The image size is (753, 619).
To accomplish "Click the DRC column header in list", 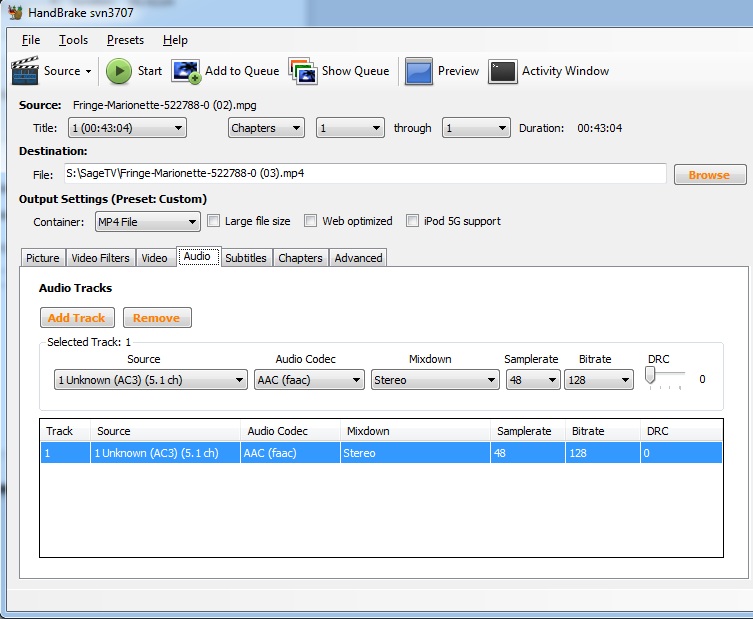I will click(x=681, y=431).
